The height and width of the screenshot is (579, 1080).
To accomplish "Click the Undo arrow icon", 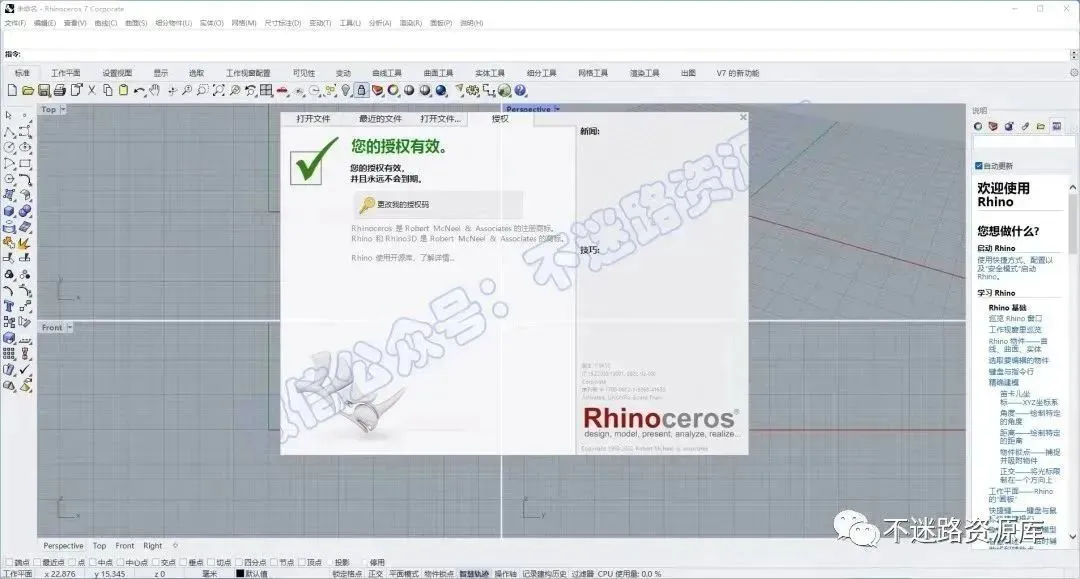I will pyautogui.click(x=139, y=90).
